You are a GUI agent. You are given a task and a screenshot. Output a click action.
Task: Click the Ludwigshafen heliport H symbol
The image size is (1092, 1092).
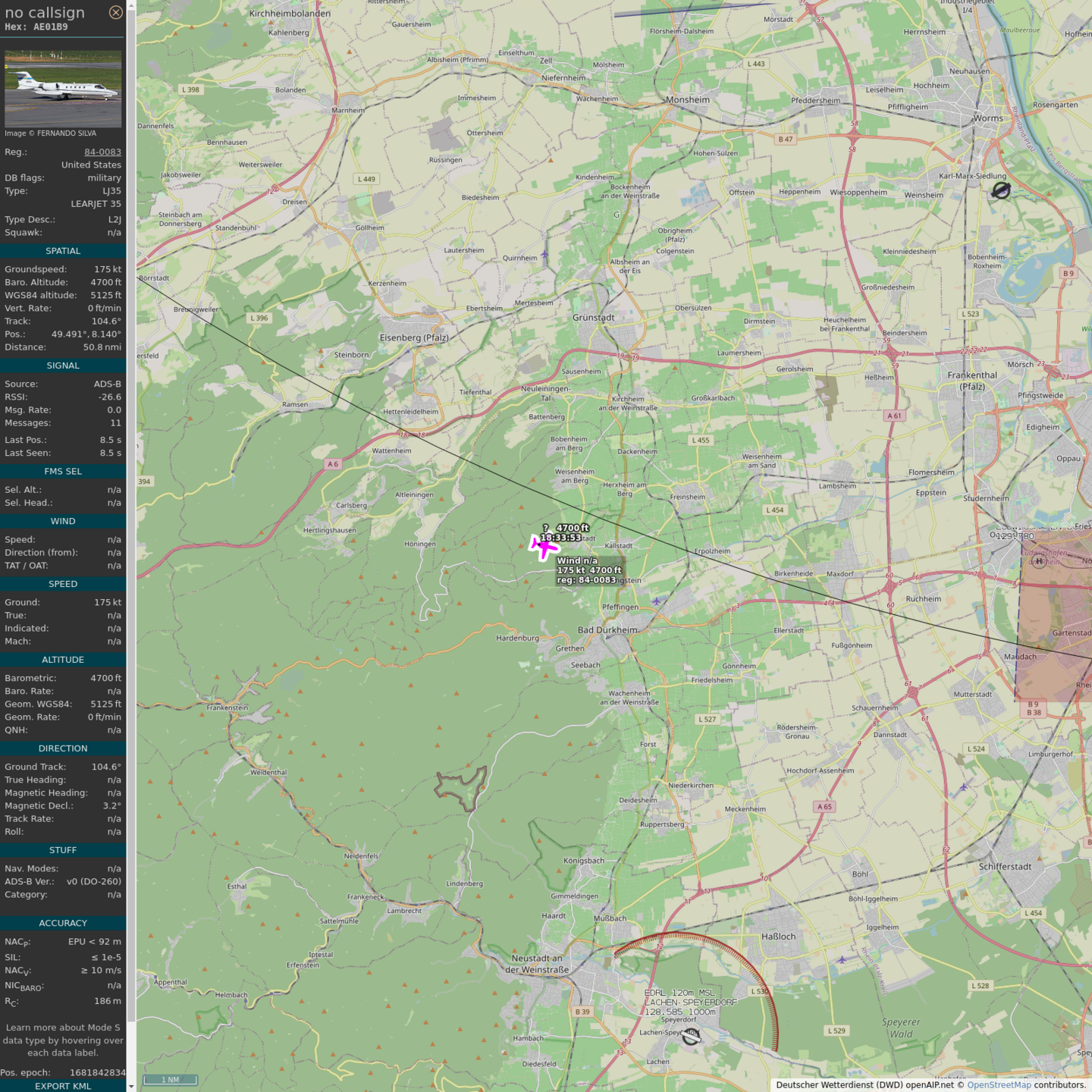[x=1039, y=561]
